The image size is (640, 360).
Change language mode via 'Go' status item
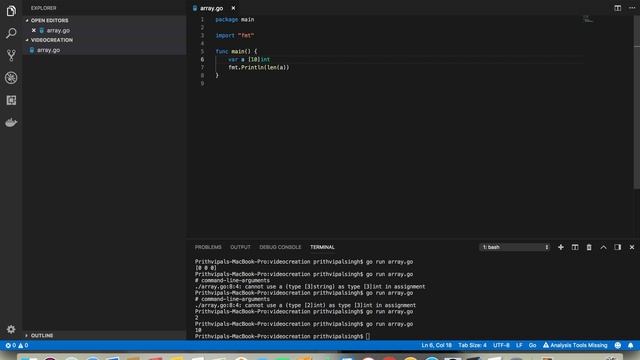(532, 345)
